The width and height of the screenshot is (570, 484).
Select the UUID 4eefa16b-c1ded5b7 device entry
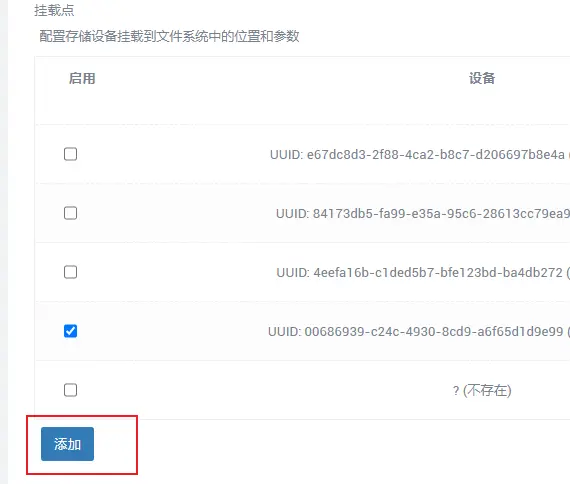[x=420, y=272]
